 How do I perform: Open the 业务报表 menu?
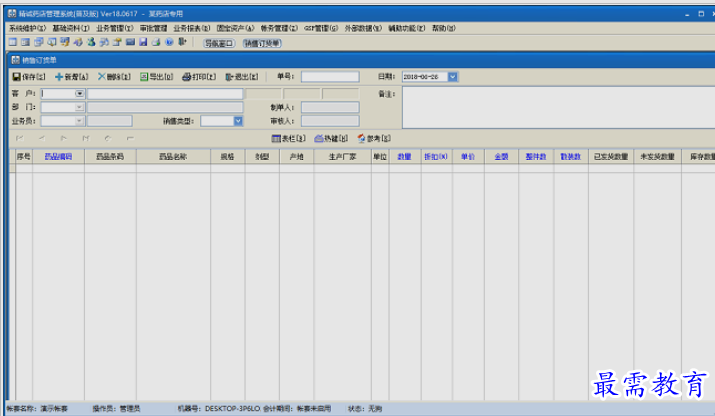point(192,28)
